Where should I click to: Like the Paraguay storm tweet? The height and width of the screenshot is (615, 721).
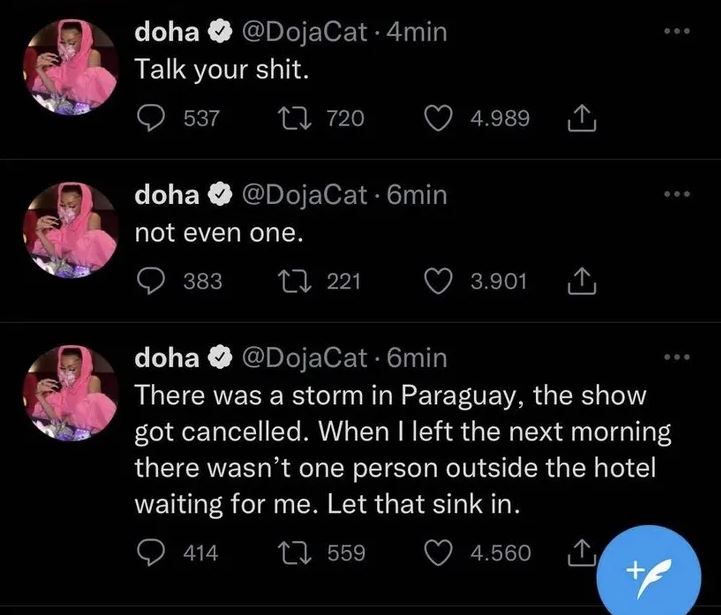(441, 552)
